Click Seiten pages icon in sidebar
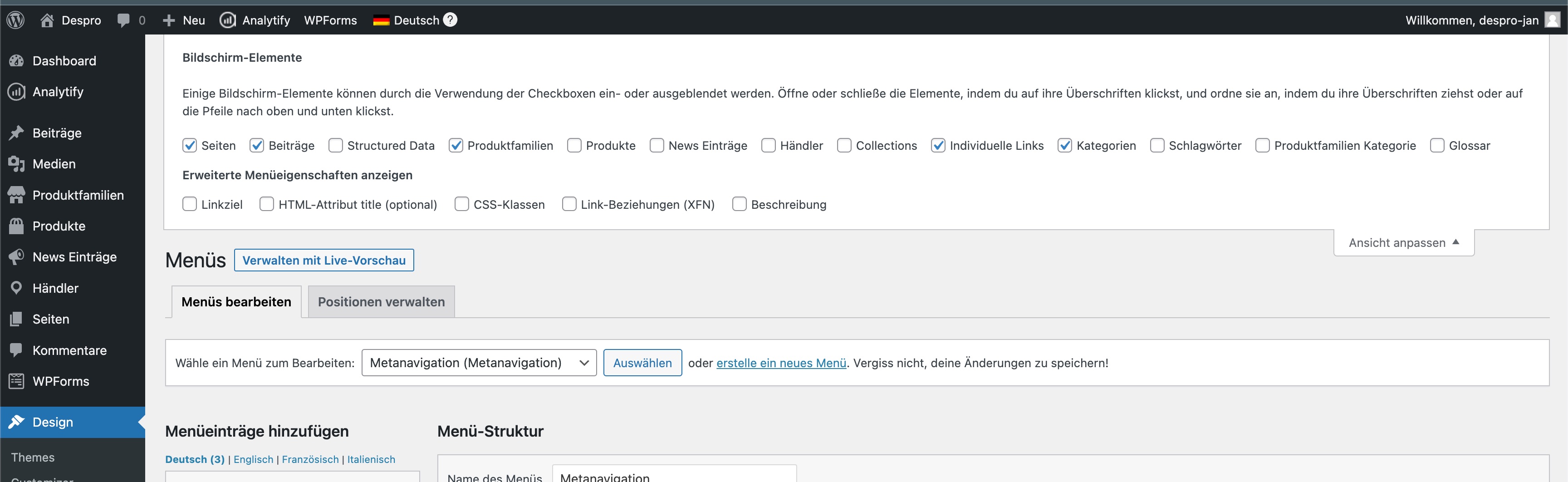Image resolution: width=1568 pixels, height=482 pixels. coord(16,319)
